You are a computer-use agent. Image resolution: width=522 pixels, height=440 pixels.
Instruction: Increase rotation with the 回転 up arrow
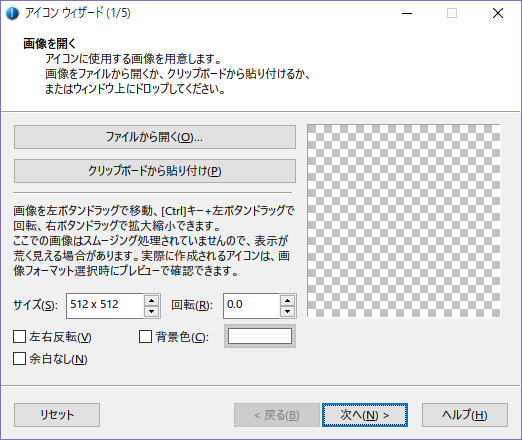point(287,300)
